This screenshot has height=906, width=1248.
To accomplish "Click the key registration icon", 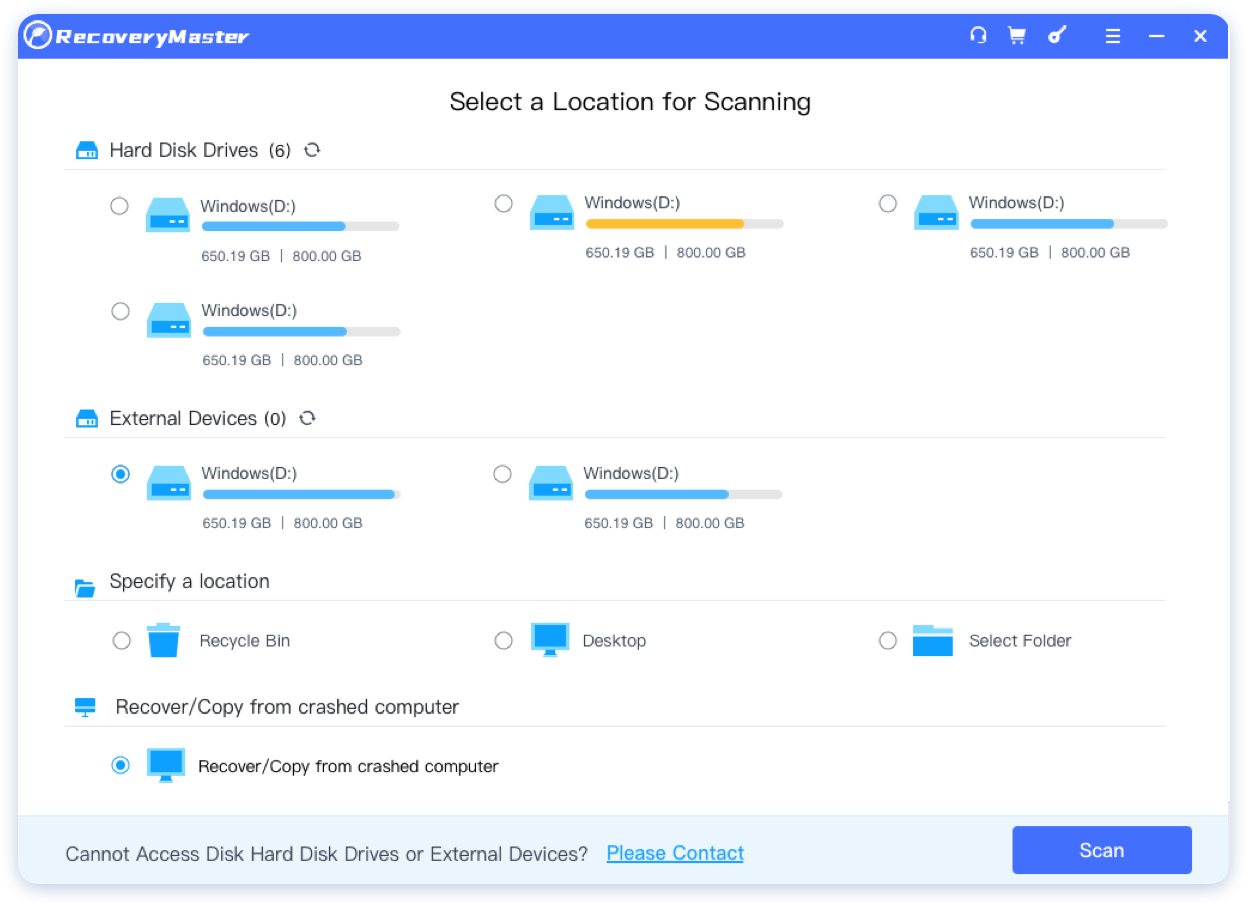I will pyautogui.click(x=1057, y=36).
